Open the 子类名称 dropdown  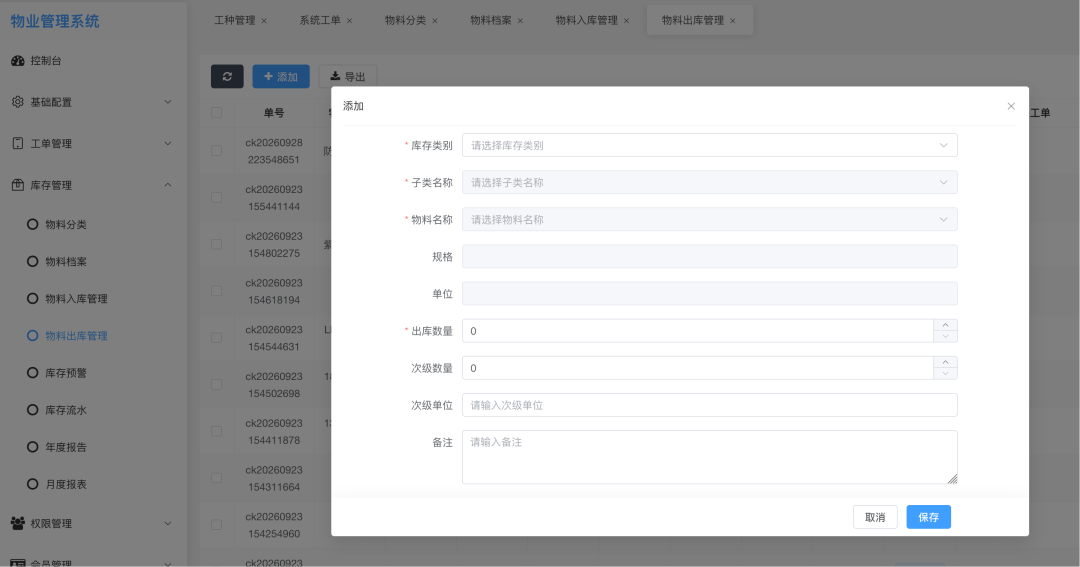tap(709, 183)
